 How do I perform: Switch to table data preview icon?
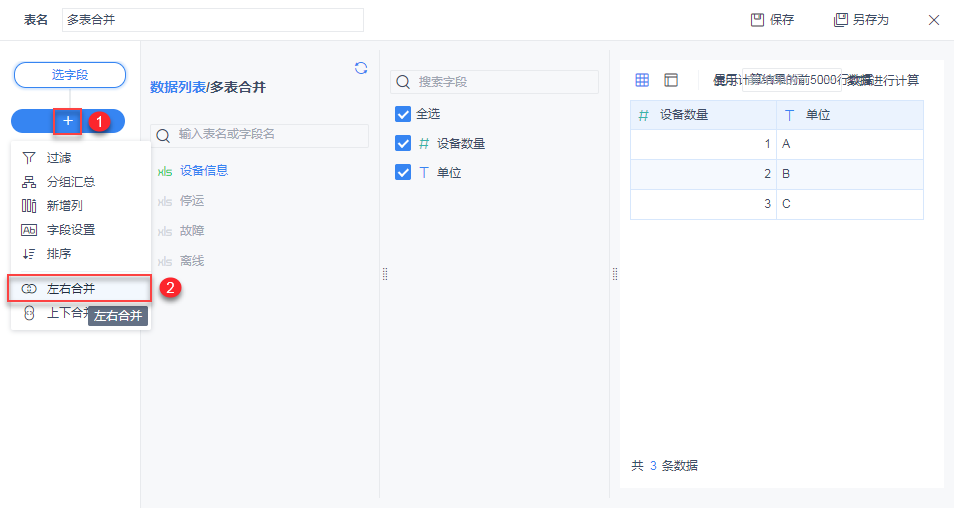pyautogui.click(x=642, y=80)
